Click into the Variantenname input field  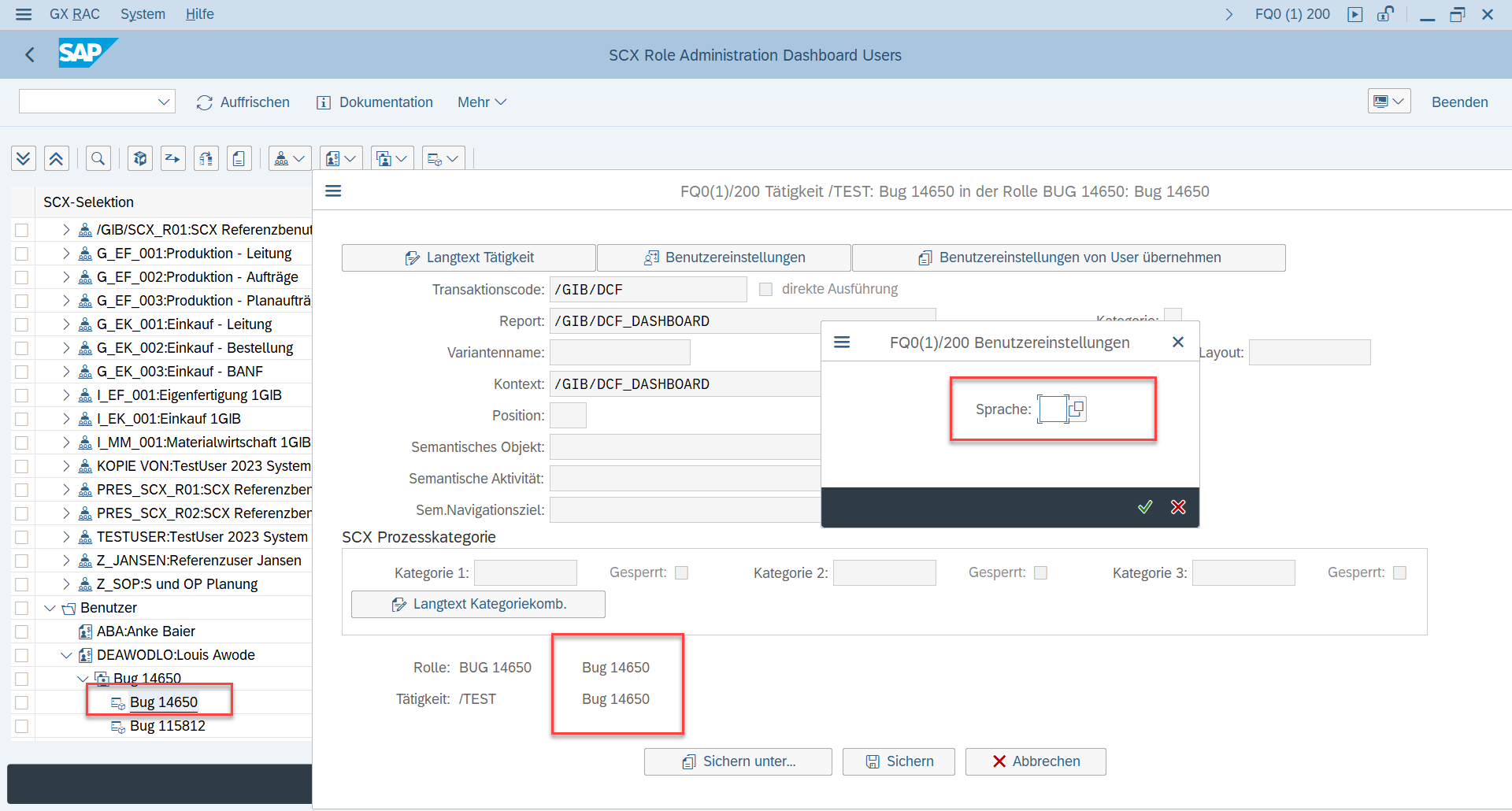tap(620, 353)
